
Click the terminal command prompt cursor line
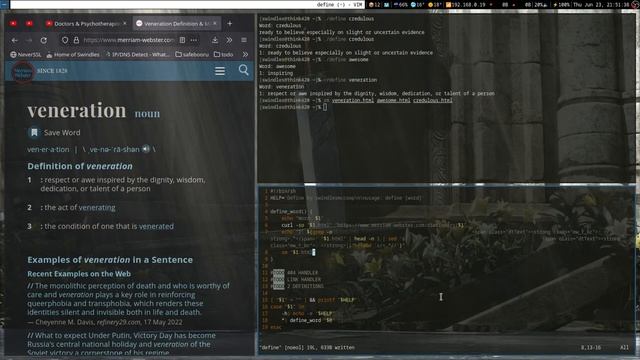[x=293, y=107]
